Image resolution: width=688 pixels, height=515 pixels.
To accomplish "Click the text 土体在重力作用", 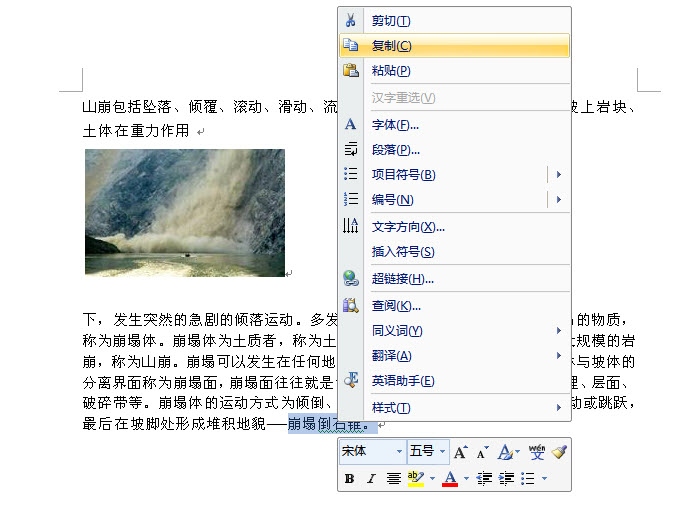I will click(136, 130).
